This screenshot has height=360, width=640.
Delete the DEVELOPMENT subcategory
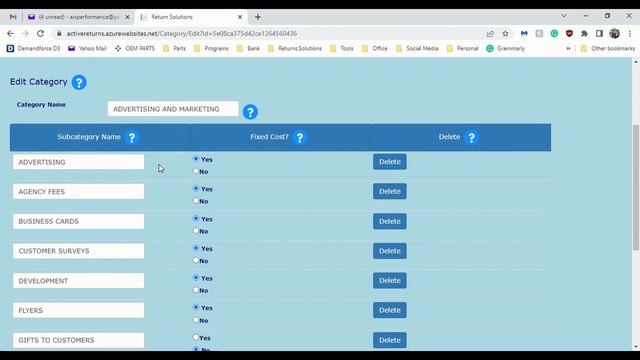pyautogui.click(x=389, y=280)
